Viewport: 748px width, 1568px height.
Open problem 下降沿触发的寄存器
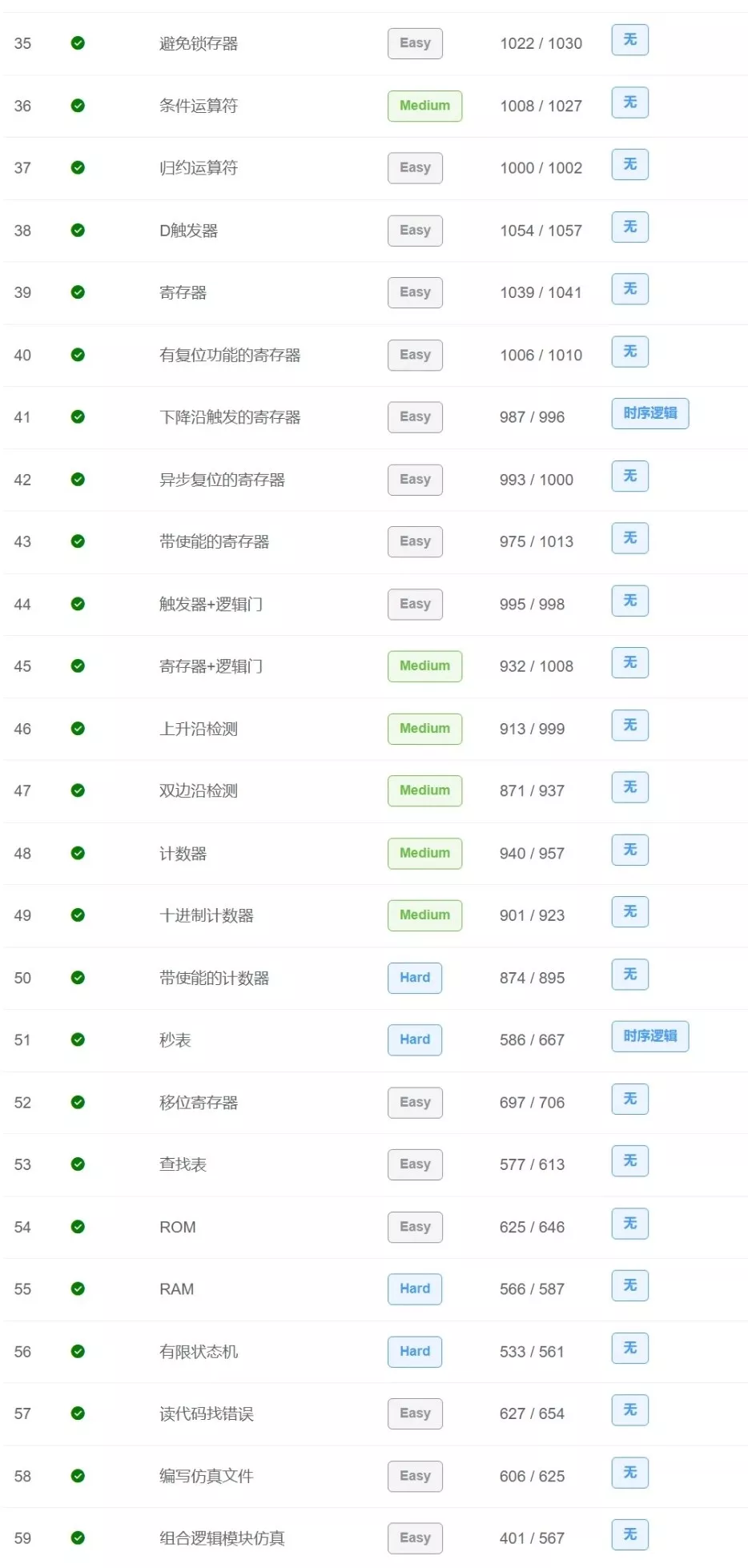coord(230,417)
